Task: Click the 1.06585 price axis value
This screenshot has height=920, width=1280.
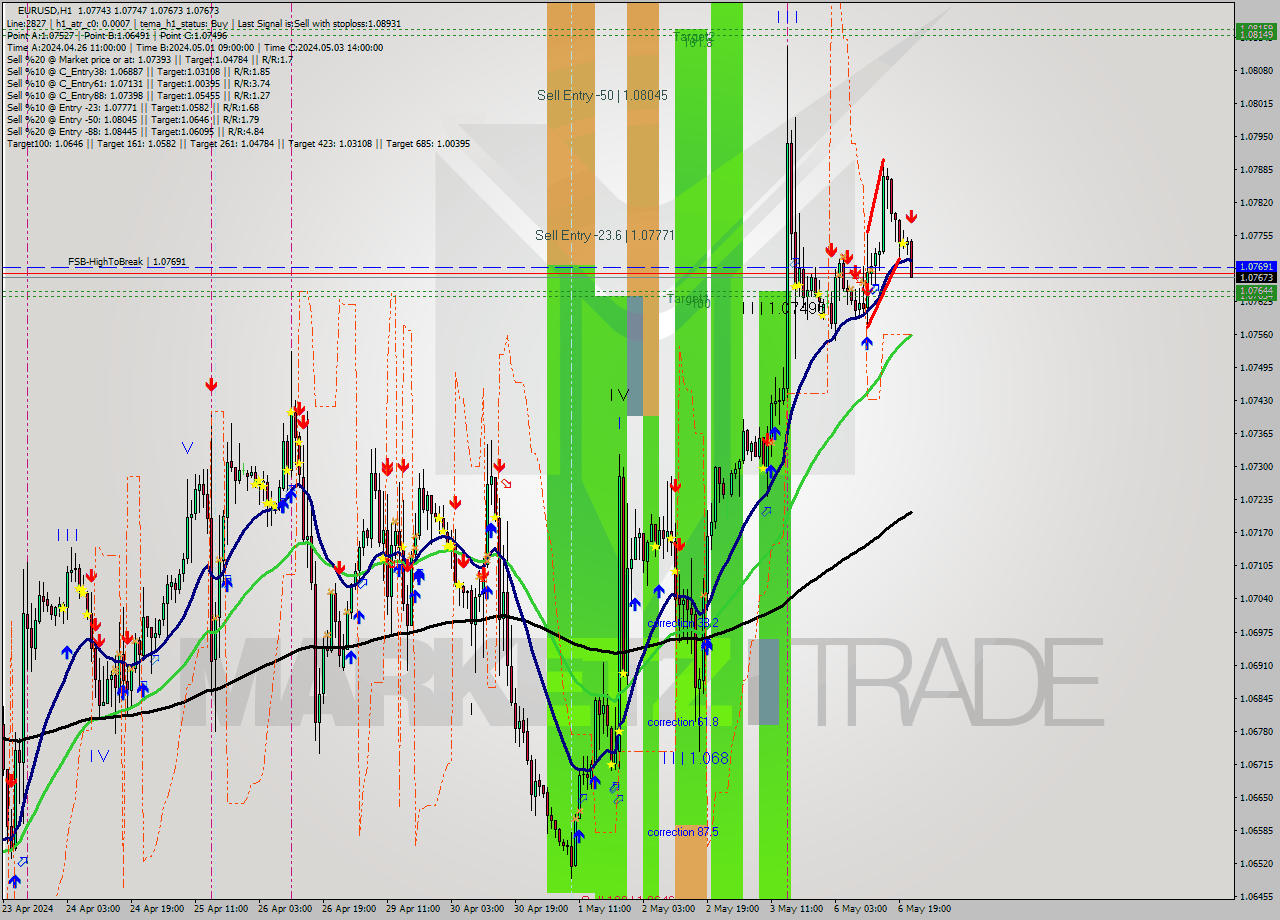Action: click(x=1256, y=830)
